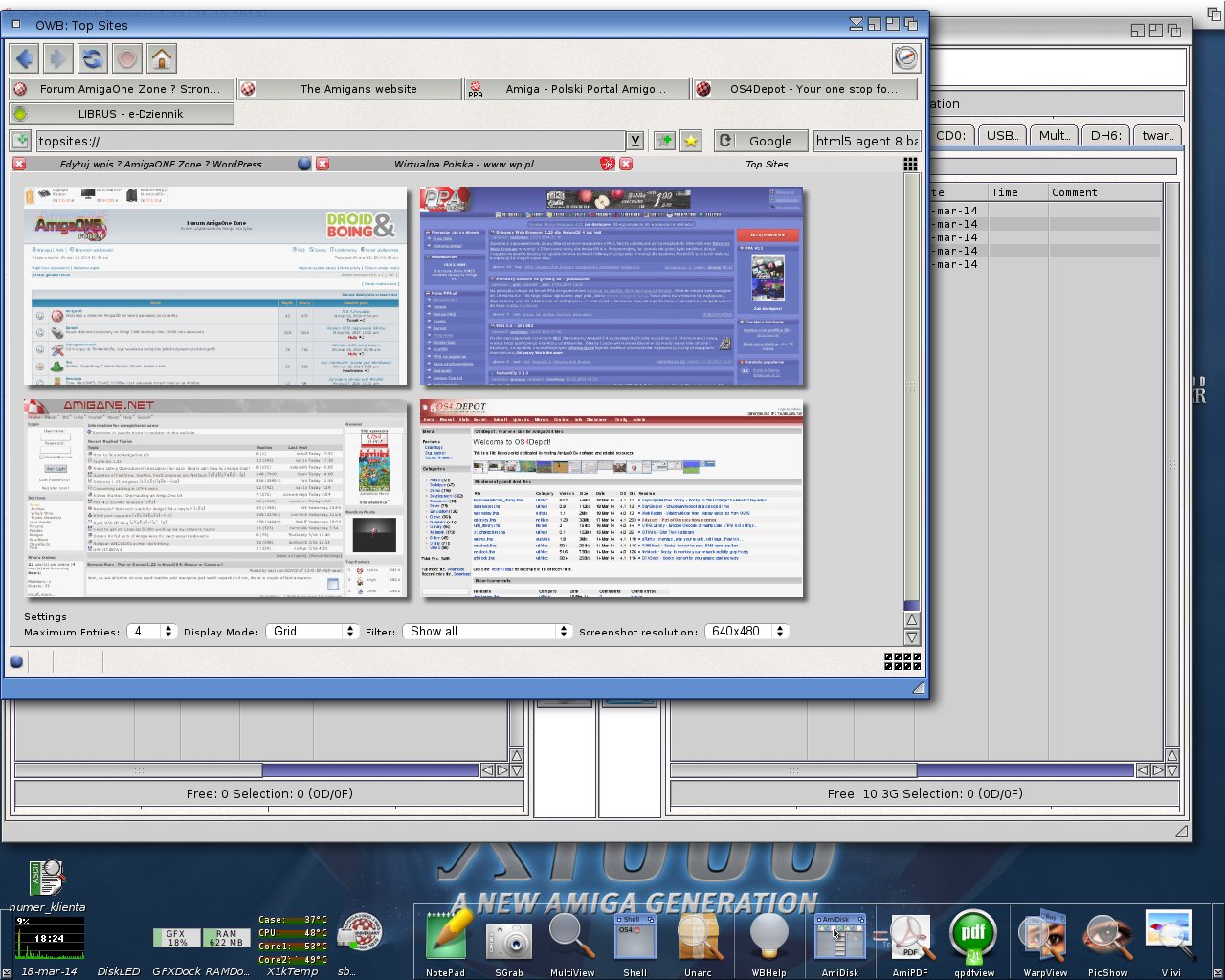Image resolution: width=1225 pixels, height=980 pixels.
Task: Switch to Wirtualna Polska tab
Action: tap(463, 165)
